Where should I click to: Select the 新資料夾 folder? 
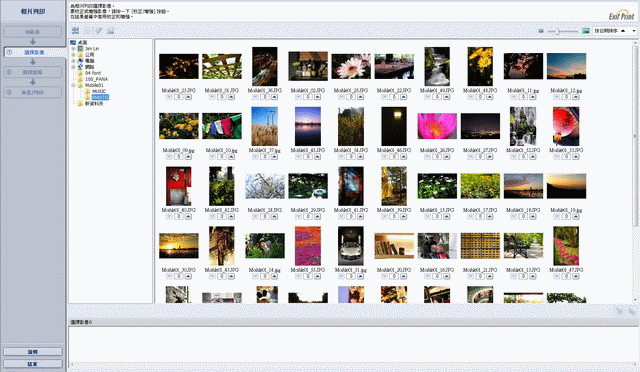point(94,104)
